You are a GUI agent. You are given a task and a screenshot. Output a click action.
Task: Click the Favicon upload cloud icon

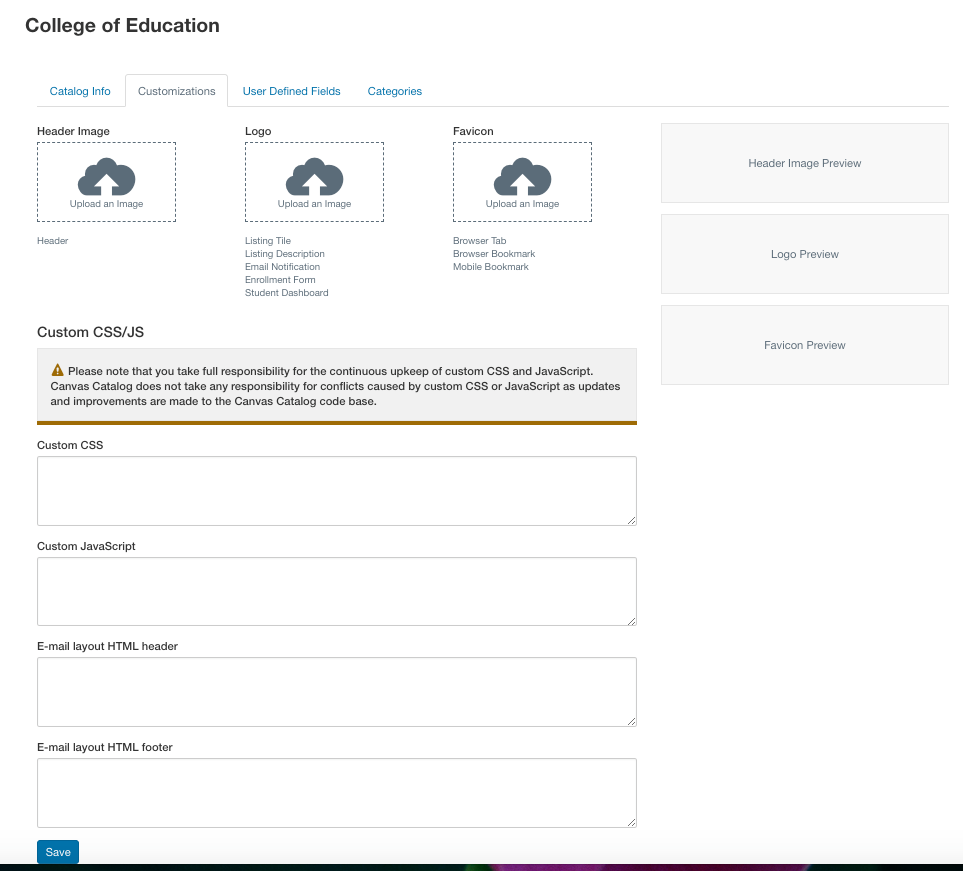pyautogui.click(x=522, y=177)
